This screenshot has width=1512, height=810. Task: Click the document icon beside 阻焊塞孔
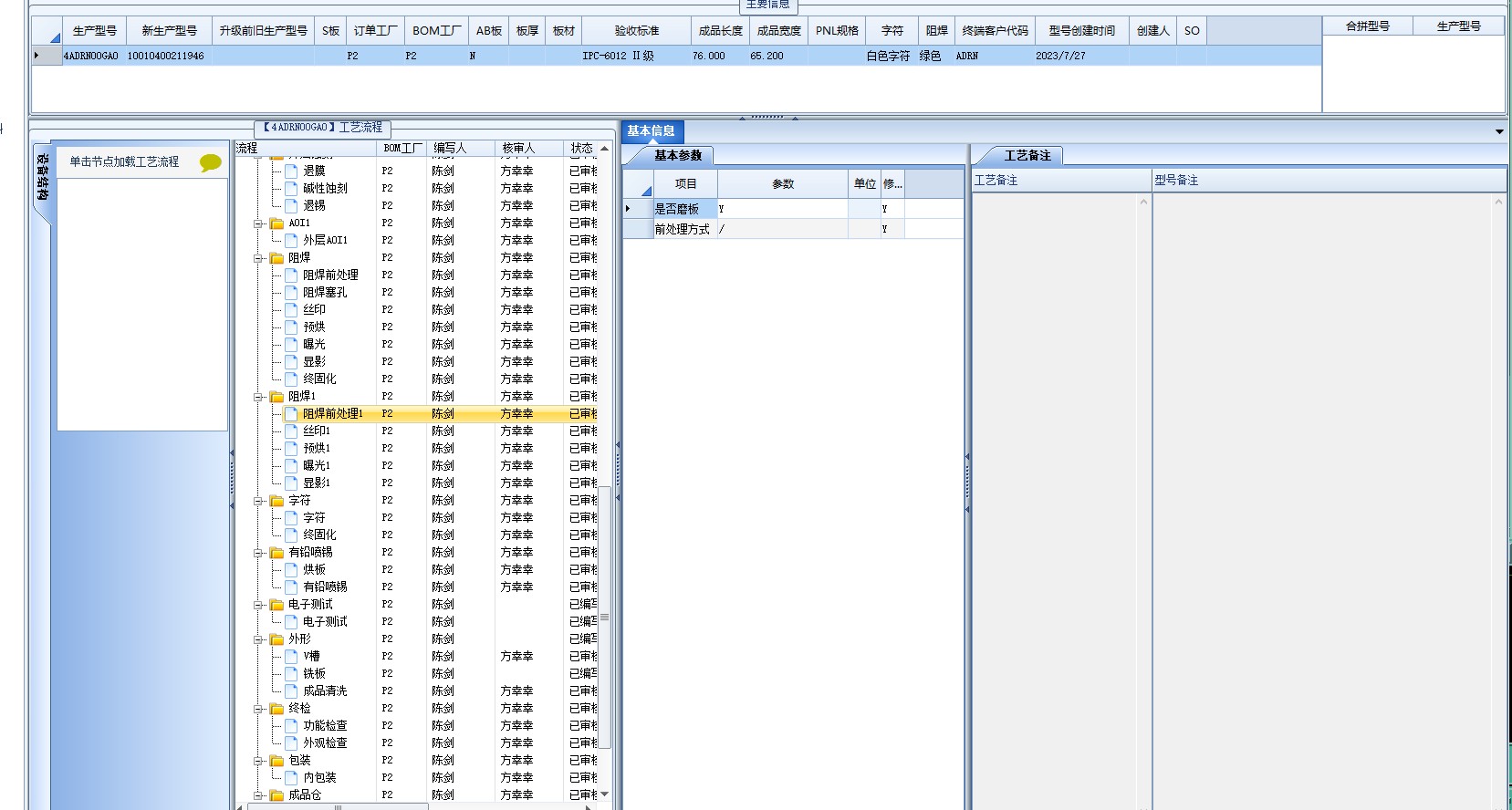click(292, 292)
